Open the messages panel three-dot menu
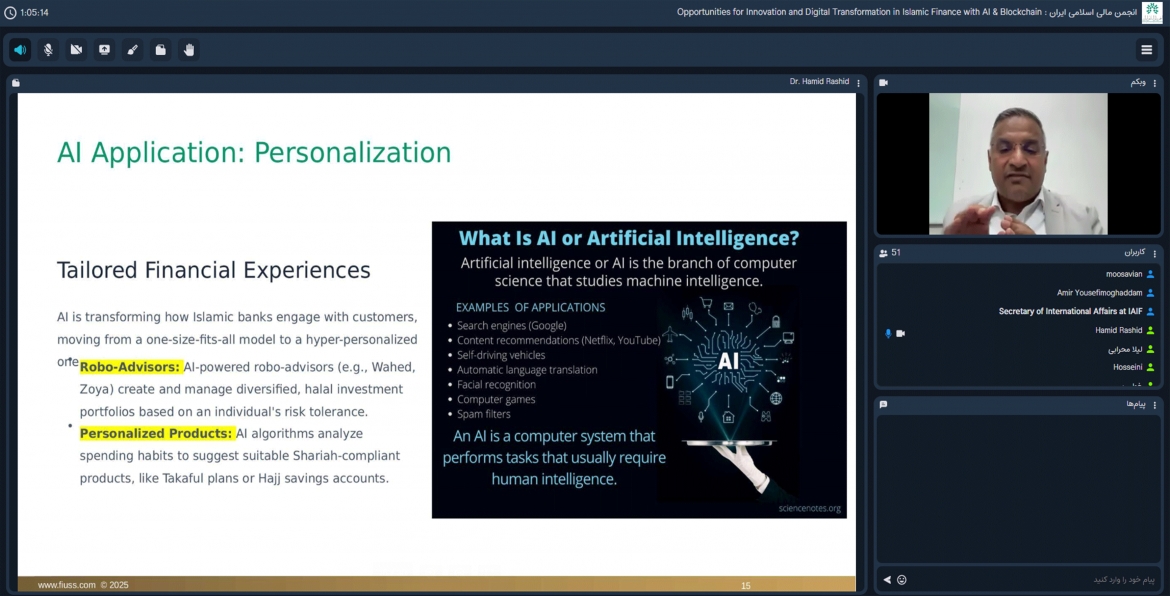 pyautogui.click(x=1155, y=405)
